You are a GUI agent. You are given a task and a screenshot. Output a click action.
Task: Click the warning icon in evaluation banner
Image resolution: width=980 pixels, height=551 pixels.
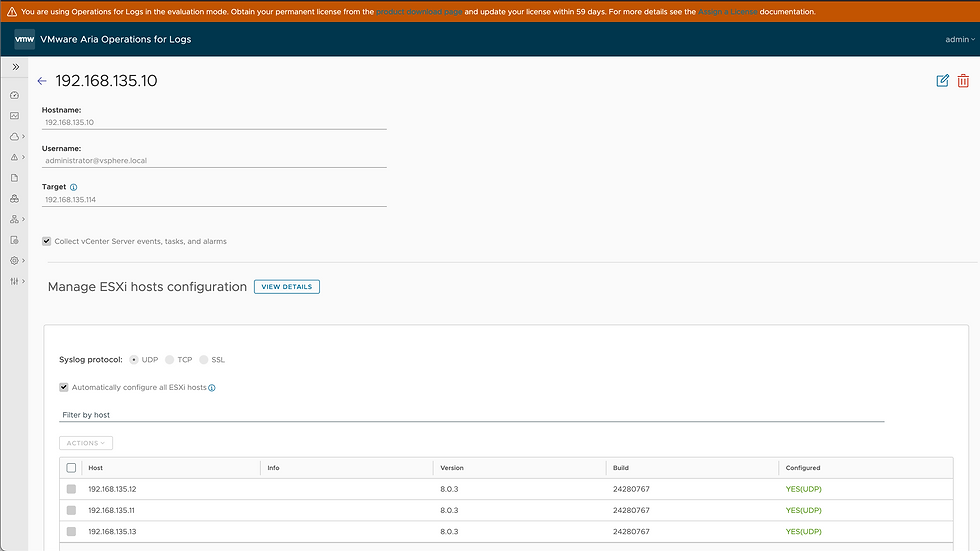[x=11, y=11]
